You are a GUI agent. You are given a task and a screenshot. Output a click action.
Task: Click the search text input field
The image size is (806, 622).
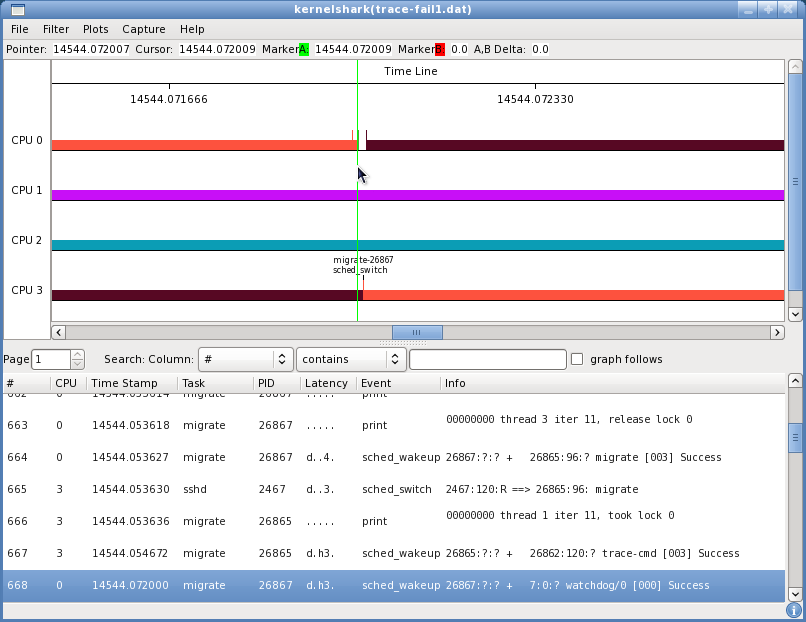click(x=487, y=359)
